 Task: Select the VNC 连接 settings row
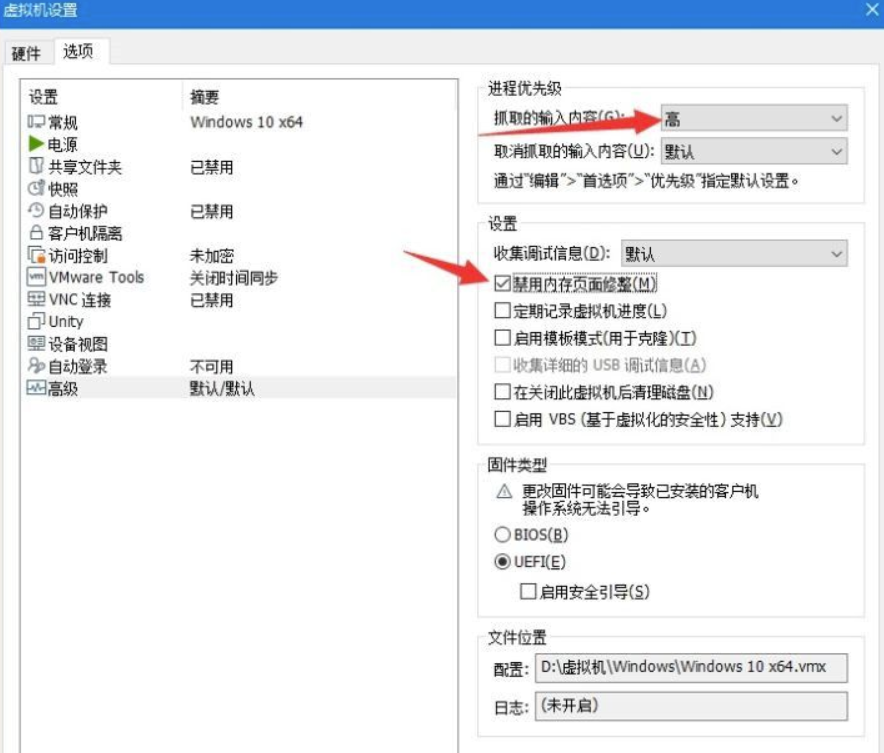pos(240,299)
